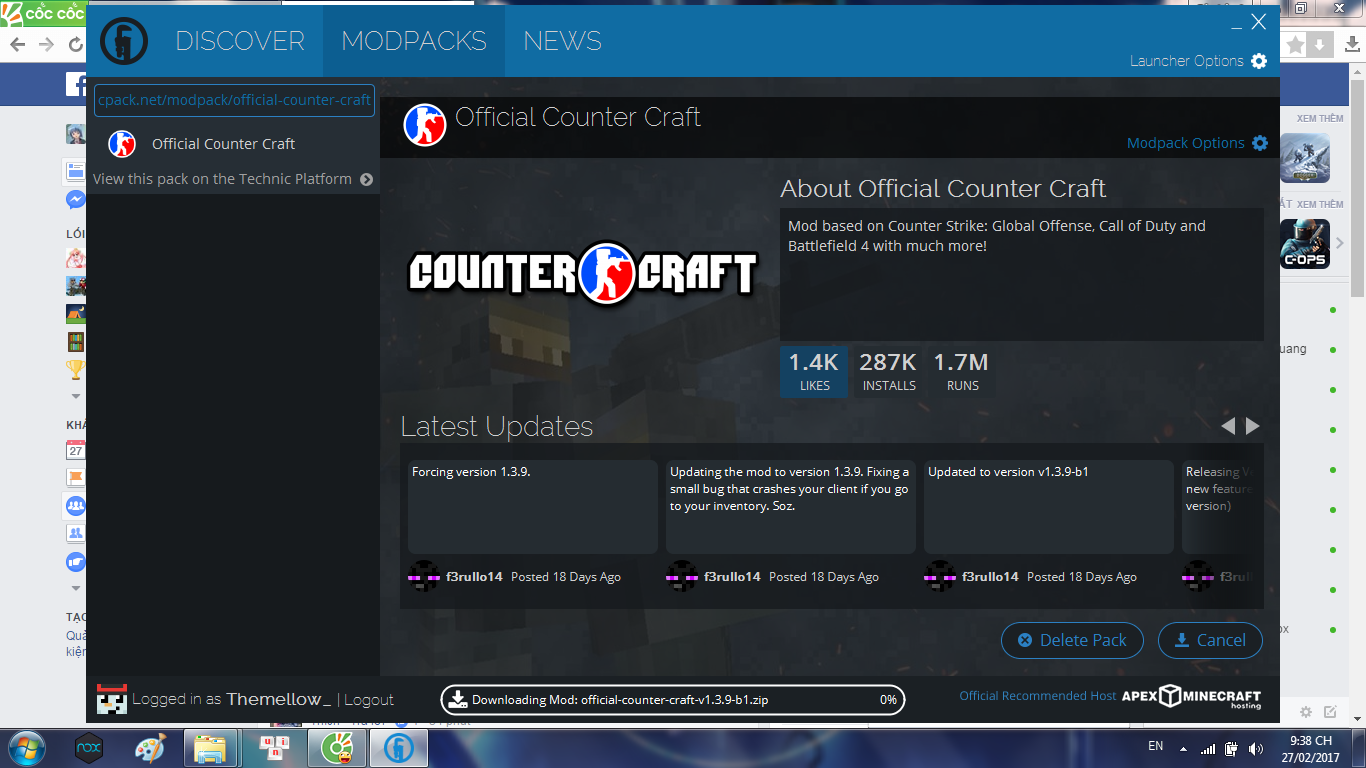Cancel the modpack download

coord(1210,640)
